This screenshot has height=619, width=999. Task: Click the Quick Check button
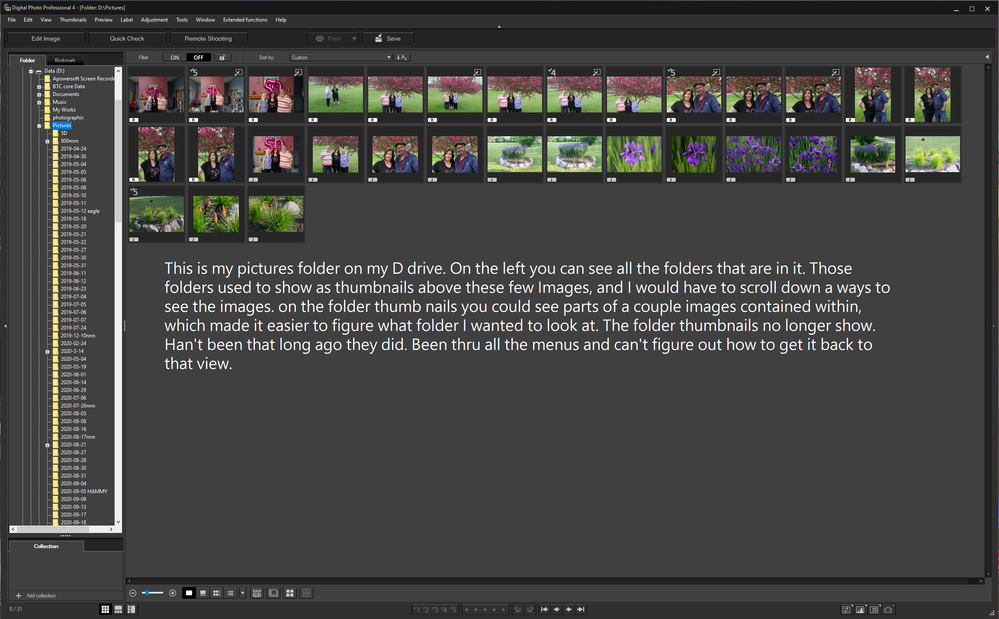tap(127, 38)
